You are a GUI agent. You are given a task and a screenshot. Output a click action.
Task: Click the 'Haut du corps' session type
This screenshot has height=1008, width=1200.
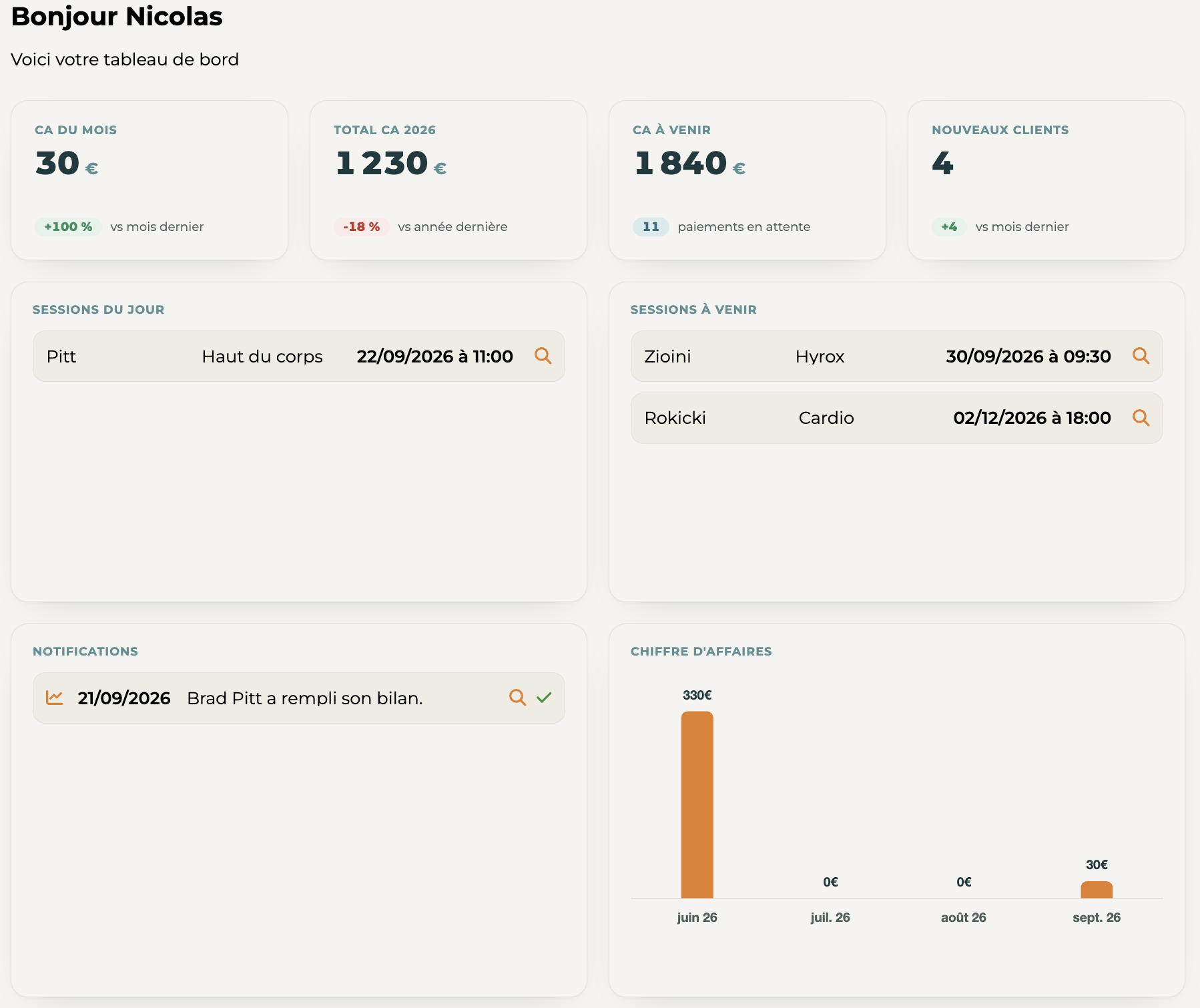pos(262,356)
